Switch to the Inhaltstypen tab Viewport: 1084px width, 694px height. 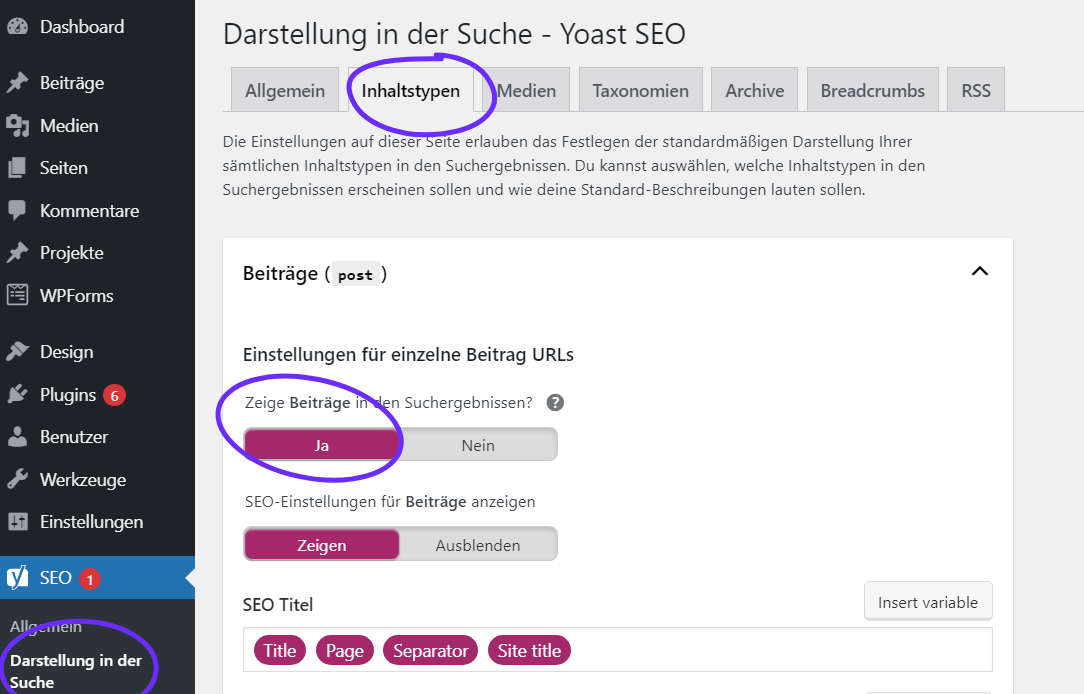pyautogui.click(x=411, y=90)
